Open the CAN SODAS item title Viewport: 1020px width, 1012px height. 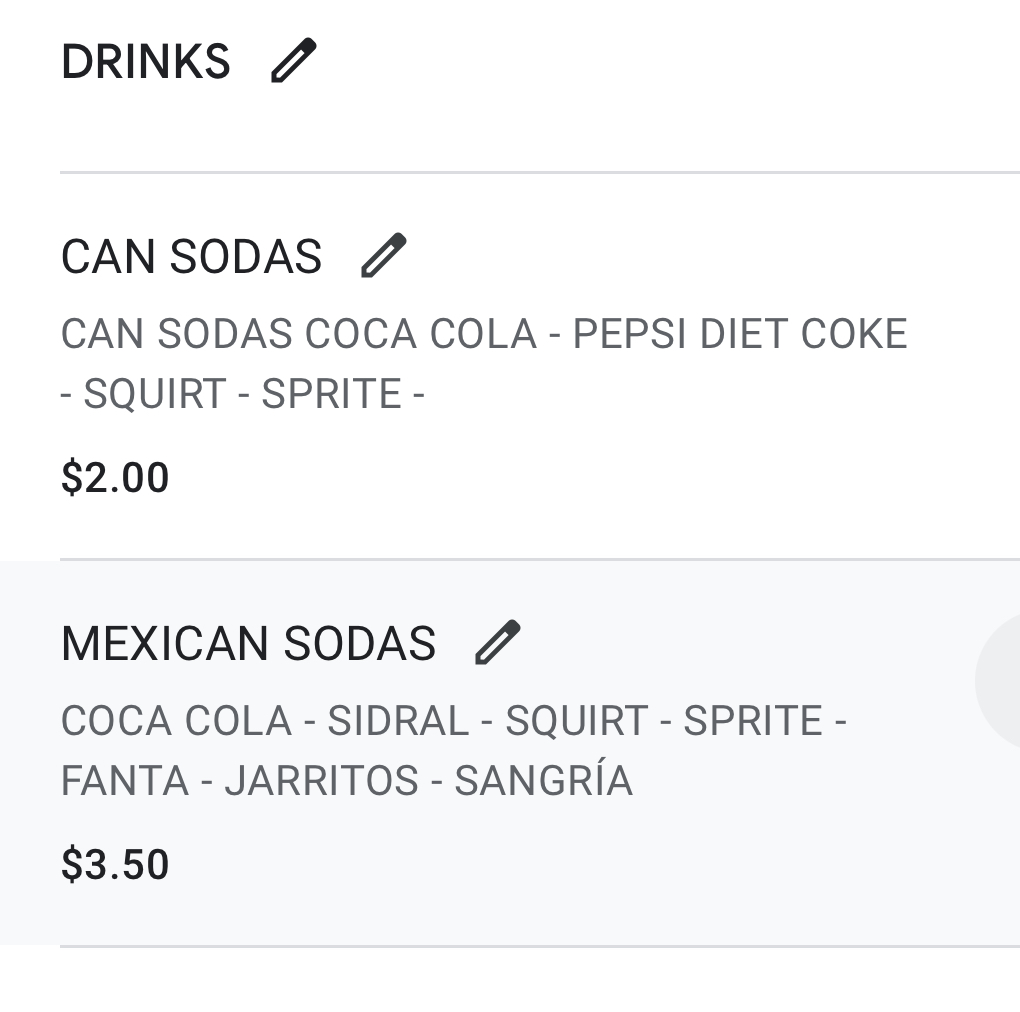(191, 257)
